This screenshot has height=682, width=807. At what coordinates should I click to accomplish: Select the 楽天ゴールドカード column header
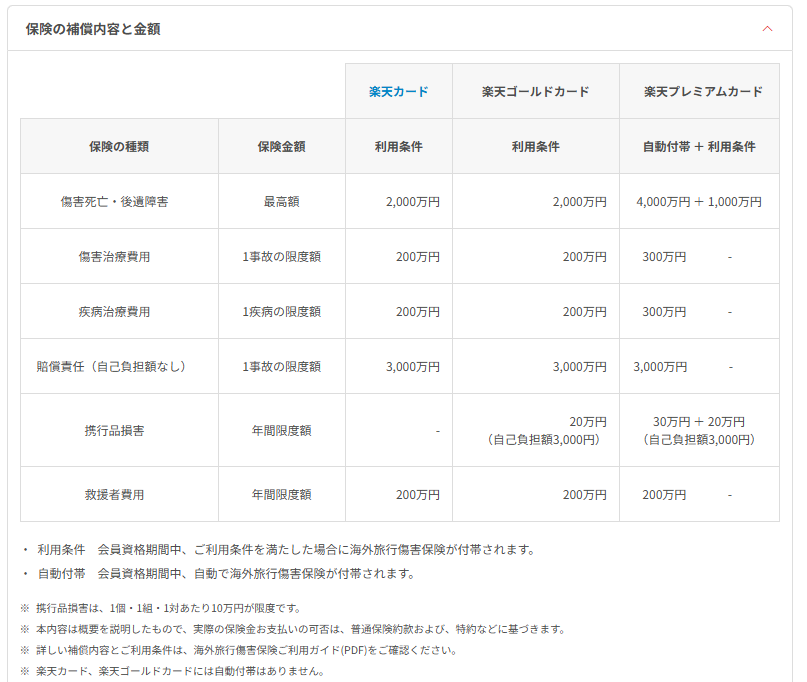pos(535,91)
